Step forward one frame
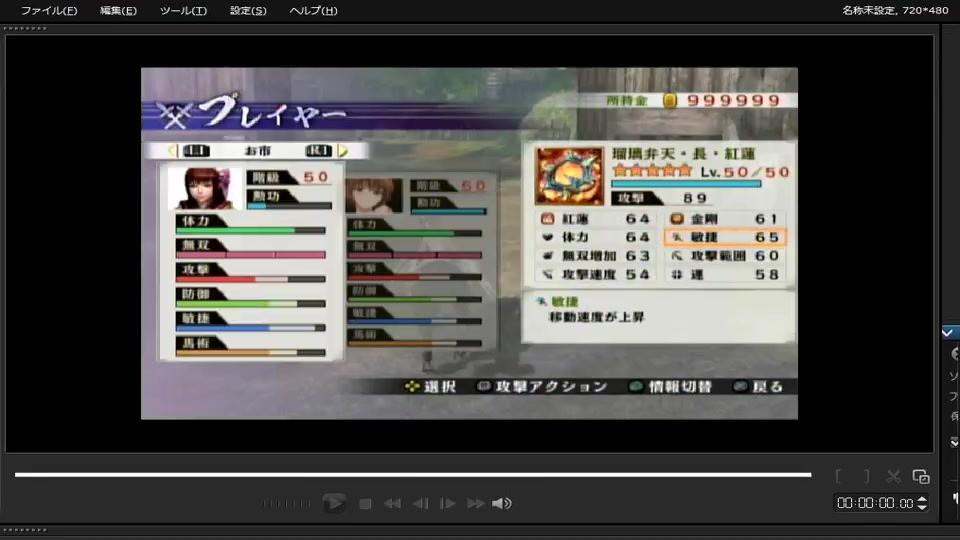Viewport: 960px width, 540px height. (448, 504)
